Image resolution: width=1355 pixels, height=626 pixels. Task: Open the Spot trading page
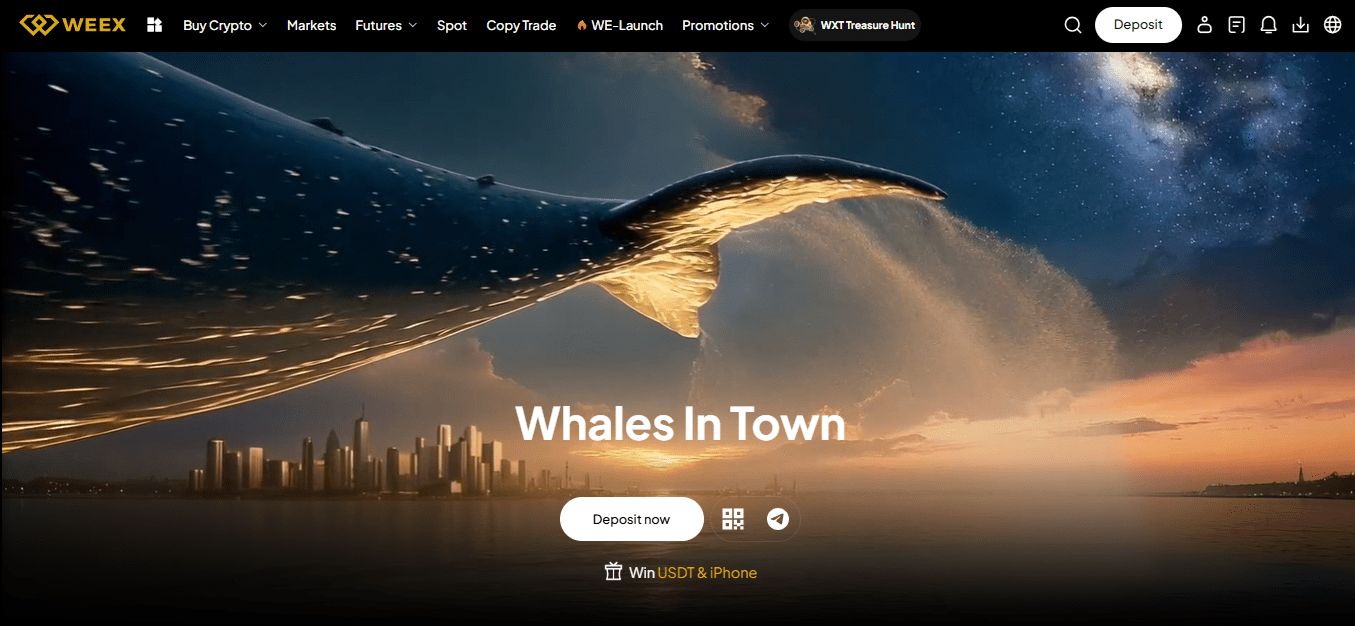point(452,25)
